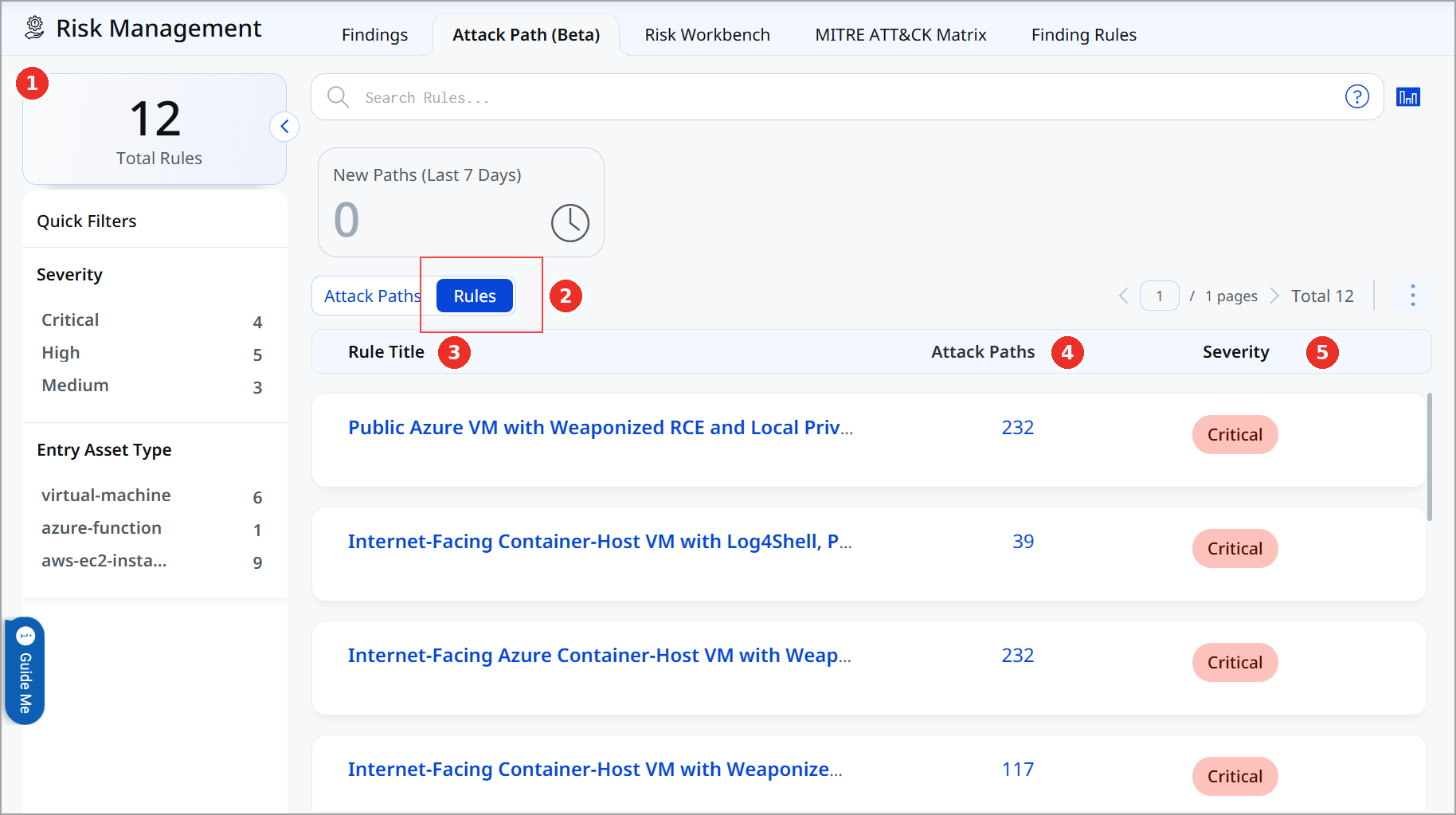Click the 12 Total Rules card
The height and width of the screenshot is (815, 1456).
point(155,129)
